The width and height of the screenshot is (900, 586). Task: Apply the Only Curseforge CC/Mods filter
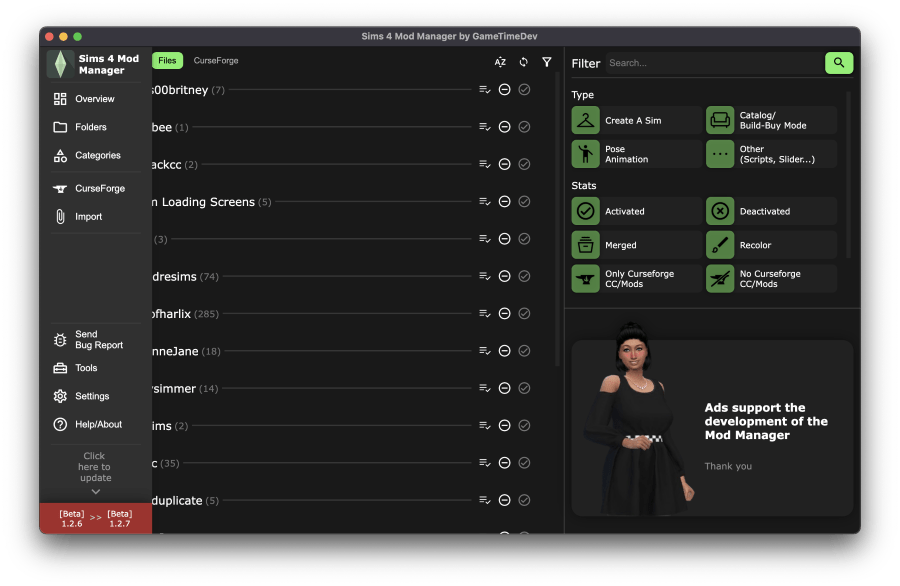[x=637, y=279]
